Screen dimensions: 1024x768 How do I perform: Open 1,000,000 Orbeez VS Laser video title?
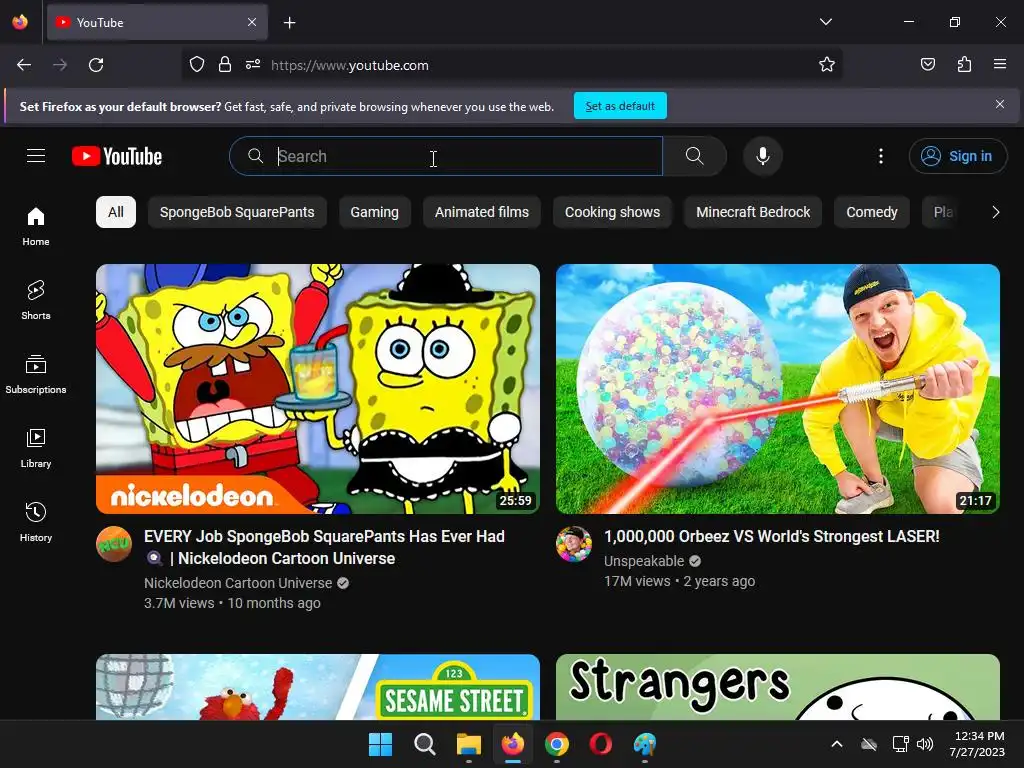coord(771,537)
